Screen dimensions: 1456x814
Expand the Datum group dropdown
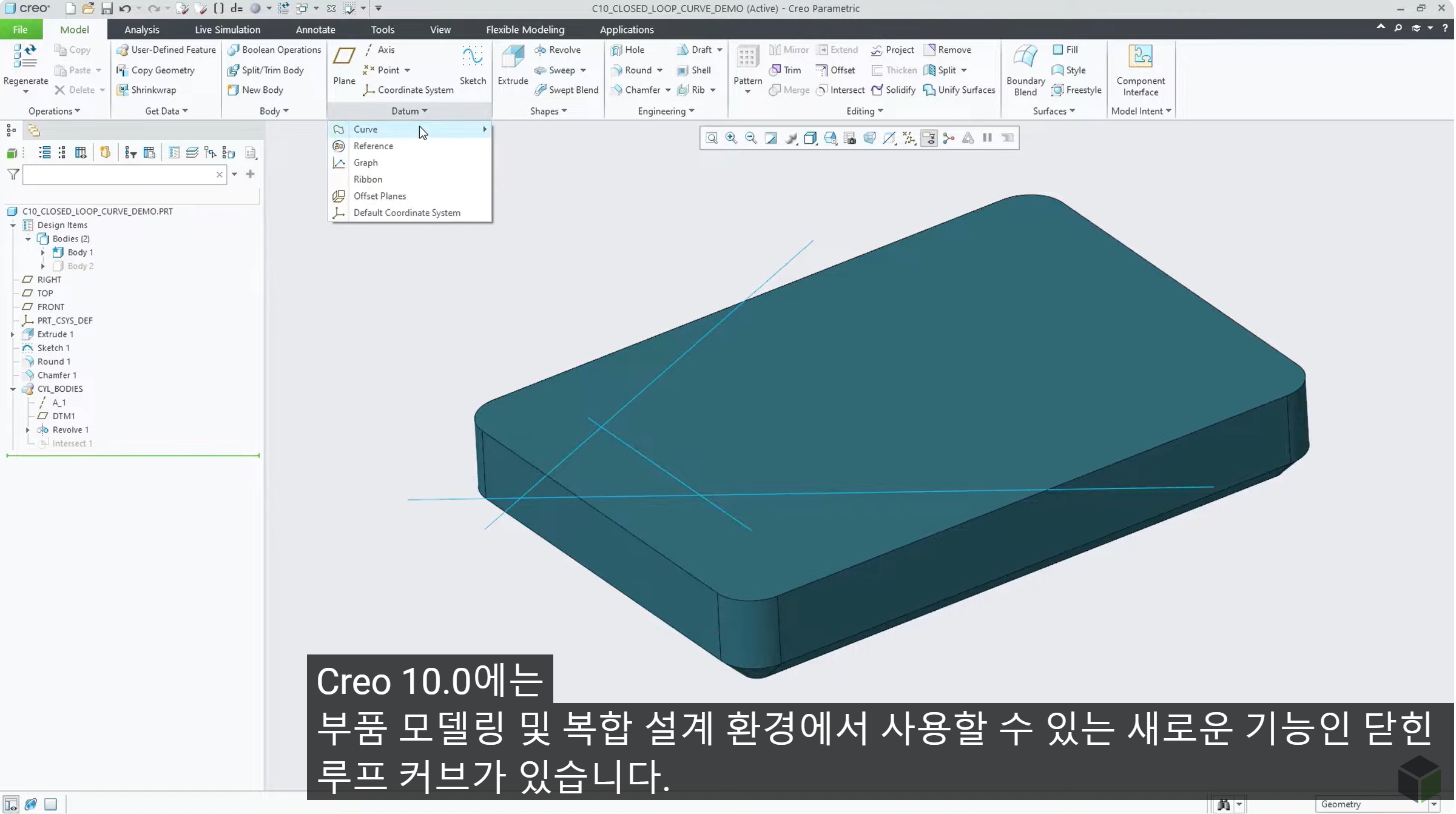pos(409,111)
